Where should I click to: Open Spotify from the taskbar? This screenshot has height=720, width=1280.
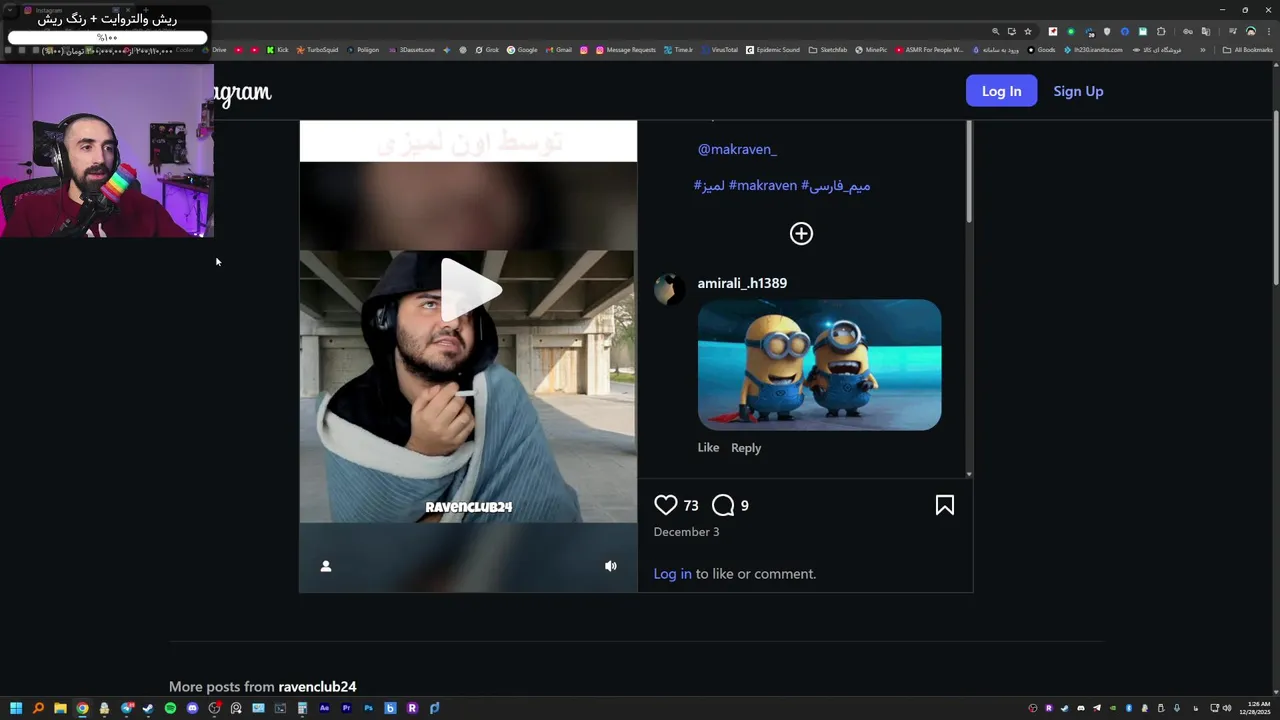[x=170, y=708]
